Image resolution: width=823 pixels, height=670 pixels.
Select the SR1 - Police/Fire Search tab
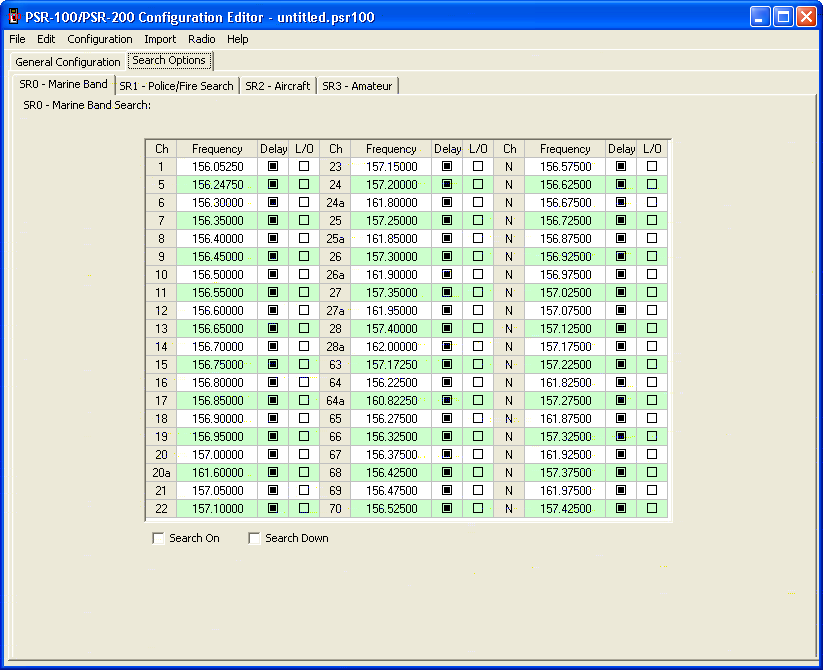point(176,86)
